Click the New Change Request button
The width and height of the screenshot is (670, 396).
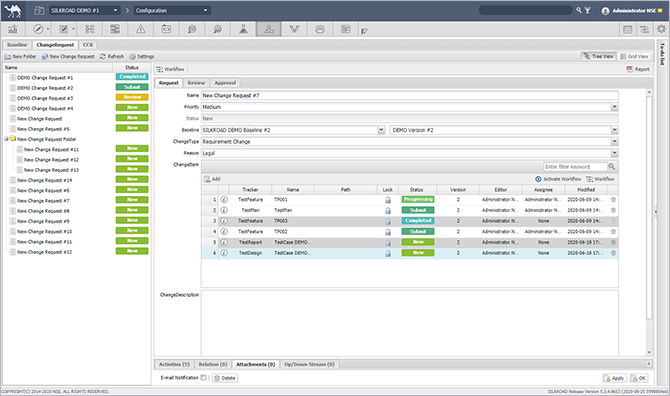coord(68,56)
